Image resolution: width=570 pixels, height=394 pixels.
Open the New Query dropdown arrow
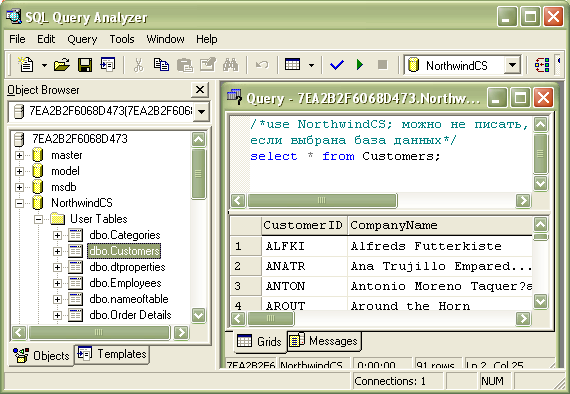tap(44, 65)
